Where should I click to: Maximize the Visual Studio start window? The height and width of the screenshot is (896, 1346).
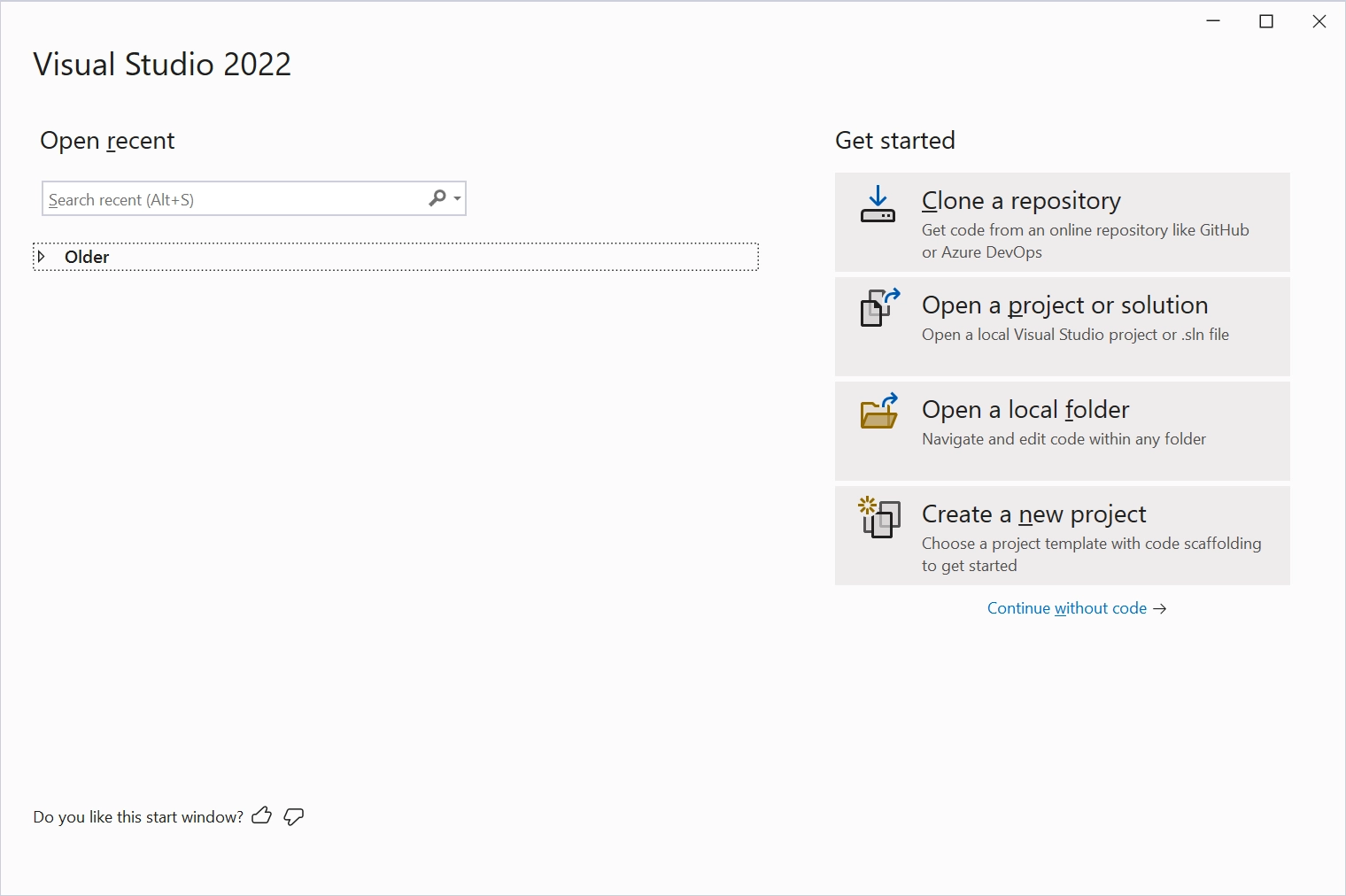click(1266, 21)
